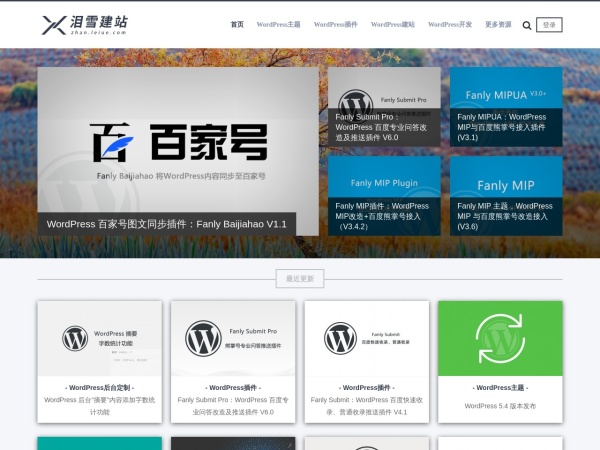The height and width of the screenshot is (450, 600).
Task: Open the Fanly Submit Pro 百度专业问答 V6.0 title
Action: (233, 406)
